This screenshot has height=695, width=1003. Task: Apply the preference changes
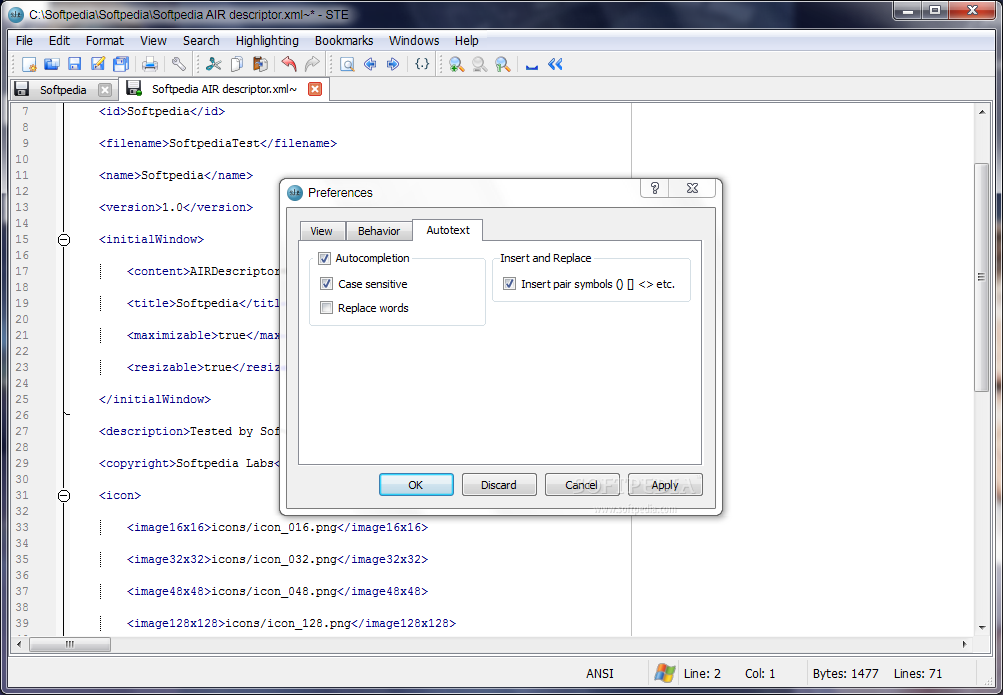665,485
